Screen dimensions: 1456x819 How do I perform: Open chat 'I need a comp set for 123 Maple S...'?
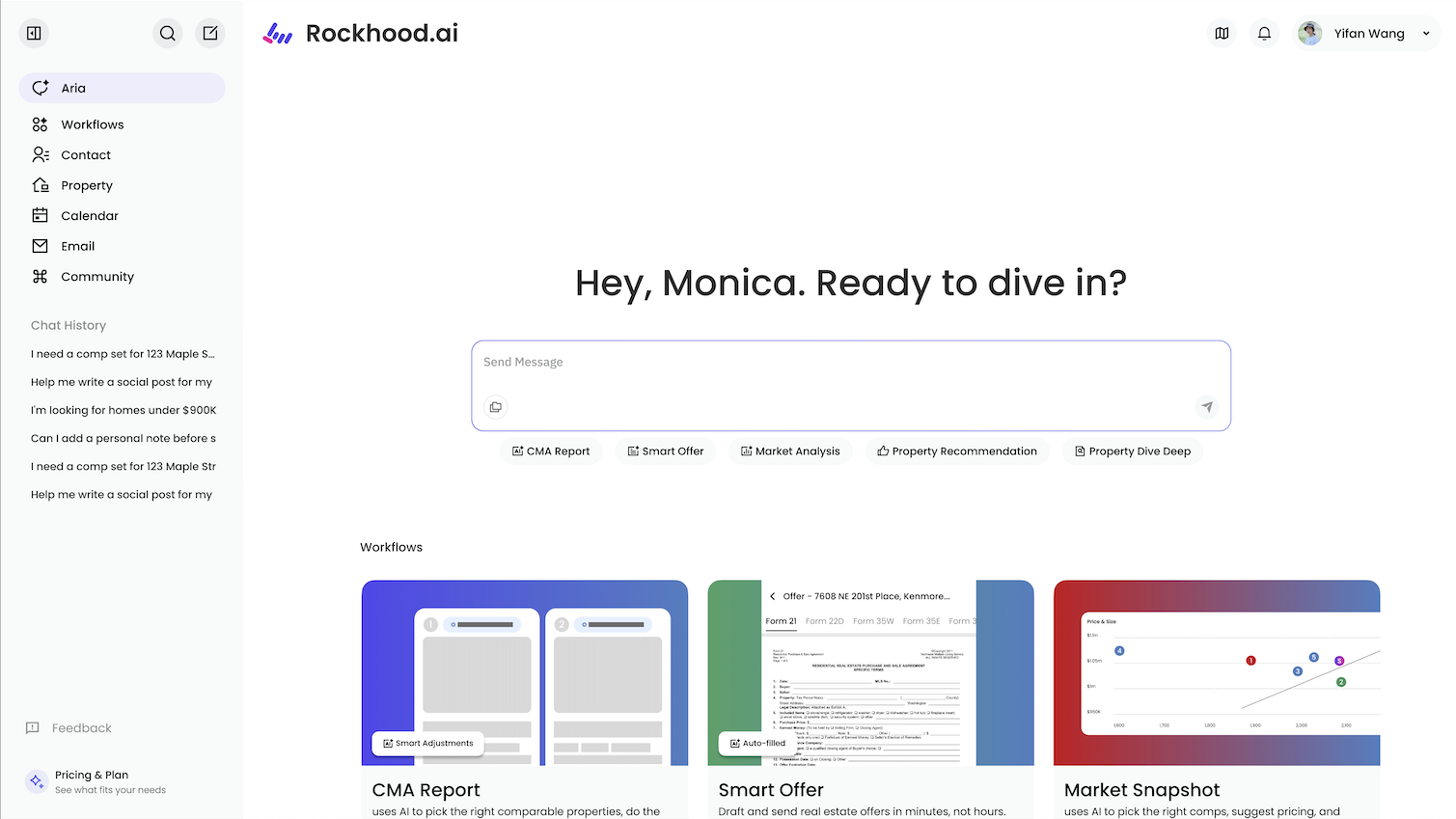pyautogui.click(x=123, y=354)
